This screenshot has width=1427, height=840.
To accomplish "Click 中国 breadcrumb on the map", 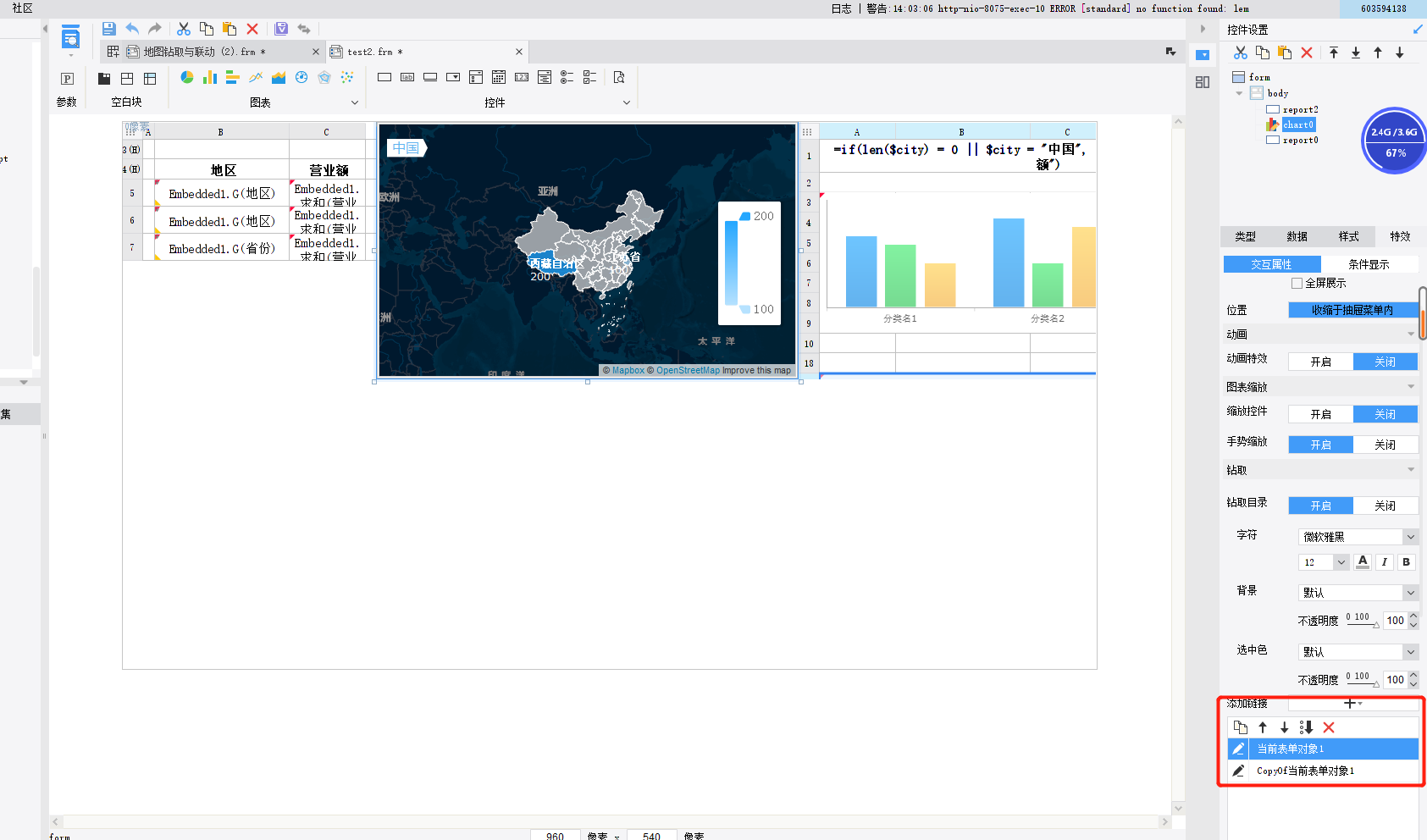I will click(407, 147).
